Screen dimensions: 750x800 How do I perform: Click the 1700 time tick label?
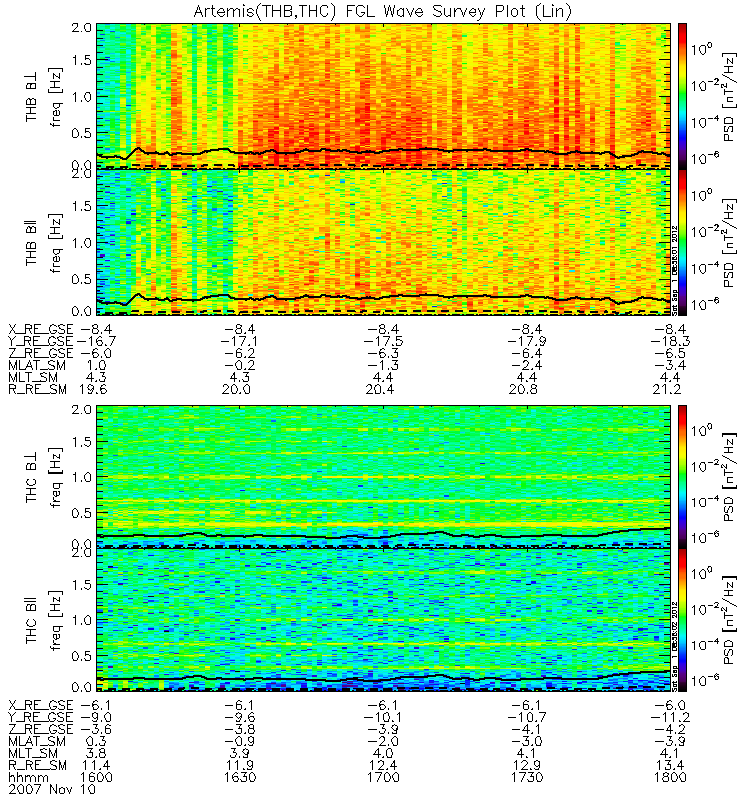click(x=383, y=778)
